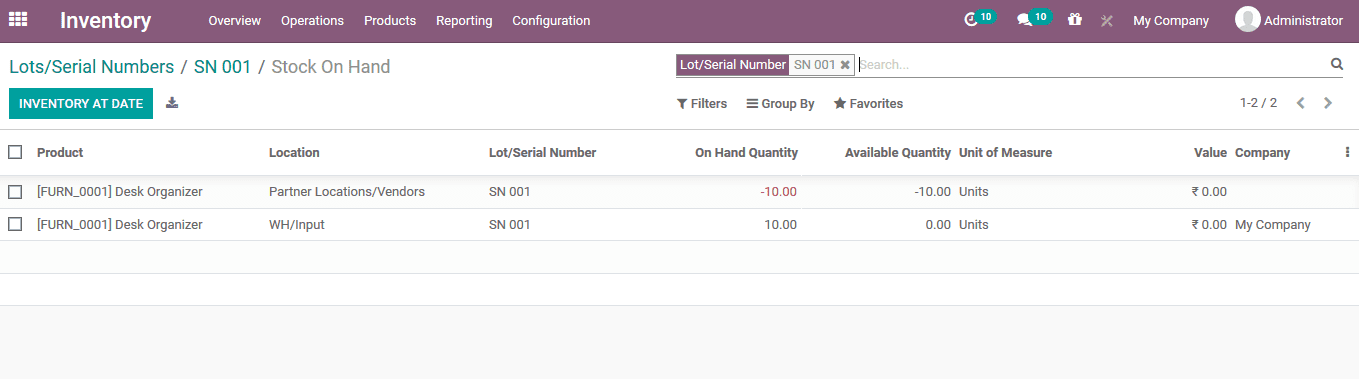This screenshot has width=1361, height=379.
Task: Click ₹ 0.00 value in WH/Input row
Action: point(1209,224)
